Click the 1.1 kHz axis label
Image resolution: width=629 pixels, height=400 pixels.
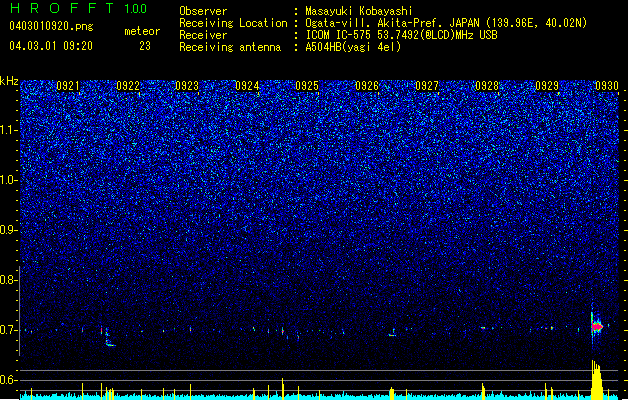pyautogui.click(x=8, y=130)
